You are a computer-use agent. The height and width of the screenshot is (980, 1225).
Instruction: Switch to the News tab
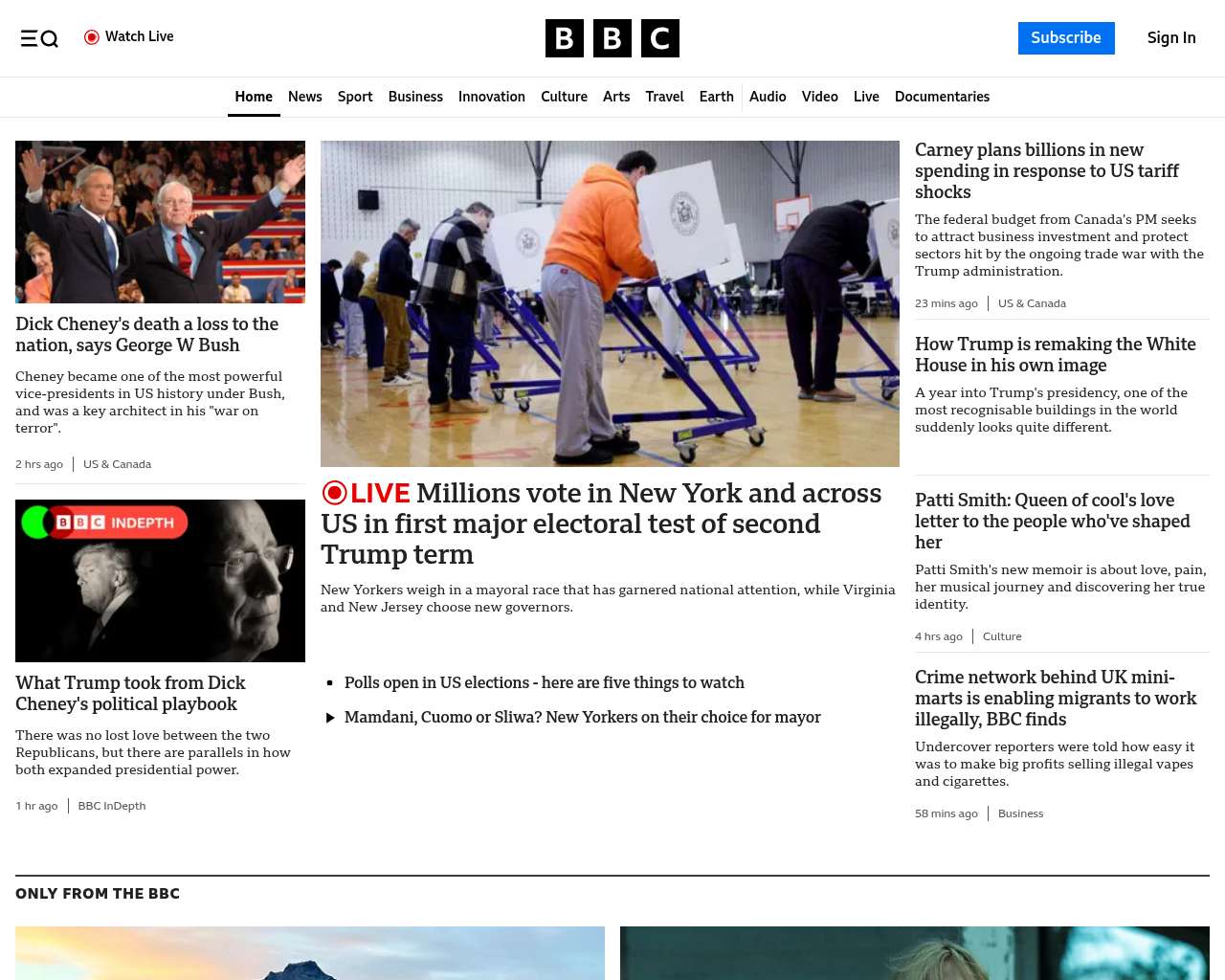coord(304,97)
